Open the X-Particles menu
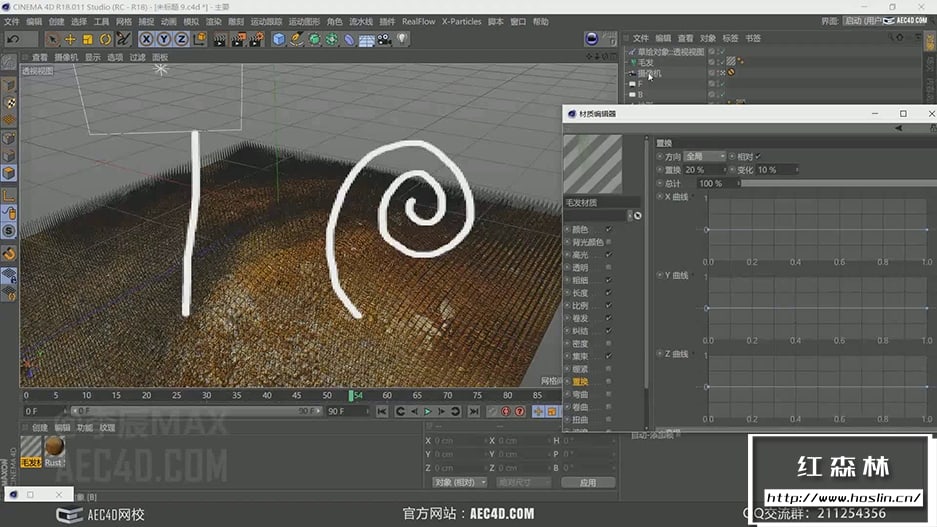 tap(462, 21)
